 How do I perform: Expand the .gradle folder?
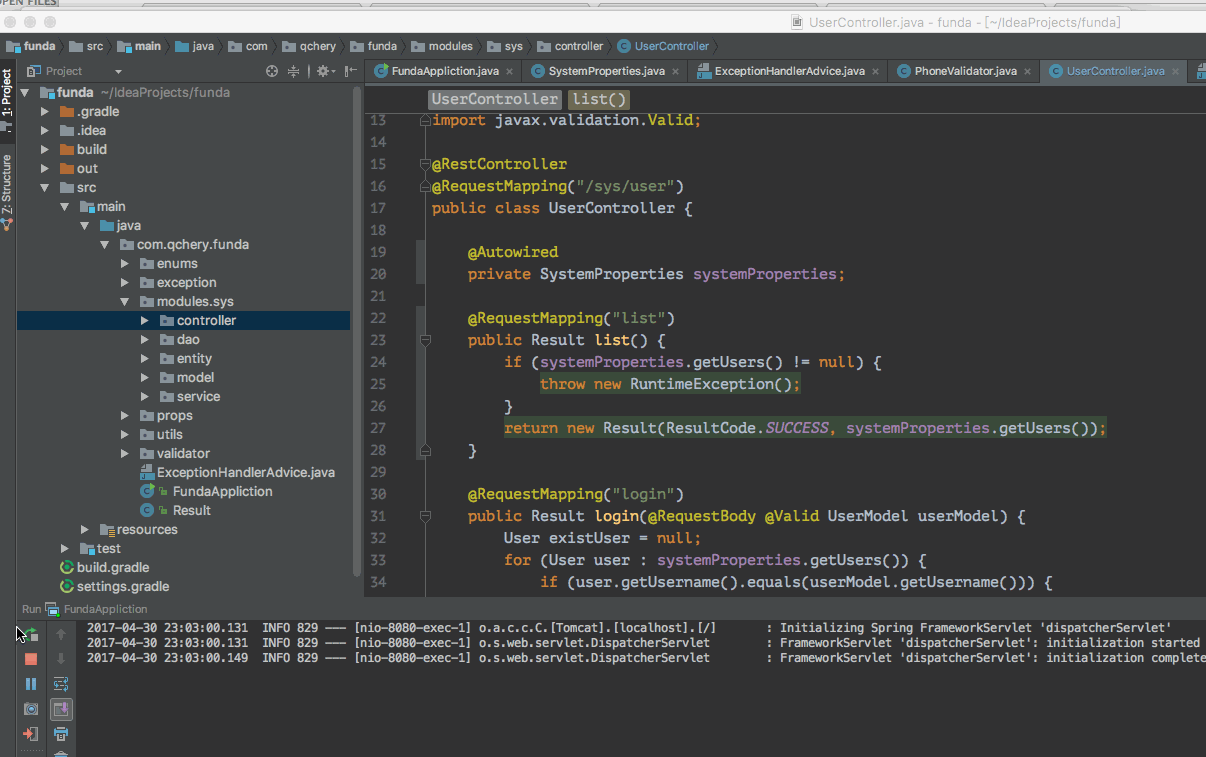(x=45, y=111)
